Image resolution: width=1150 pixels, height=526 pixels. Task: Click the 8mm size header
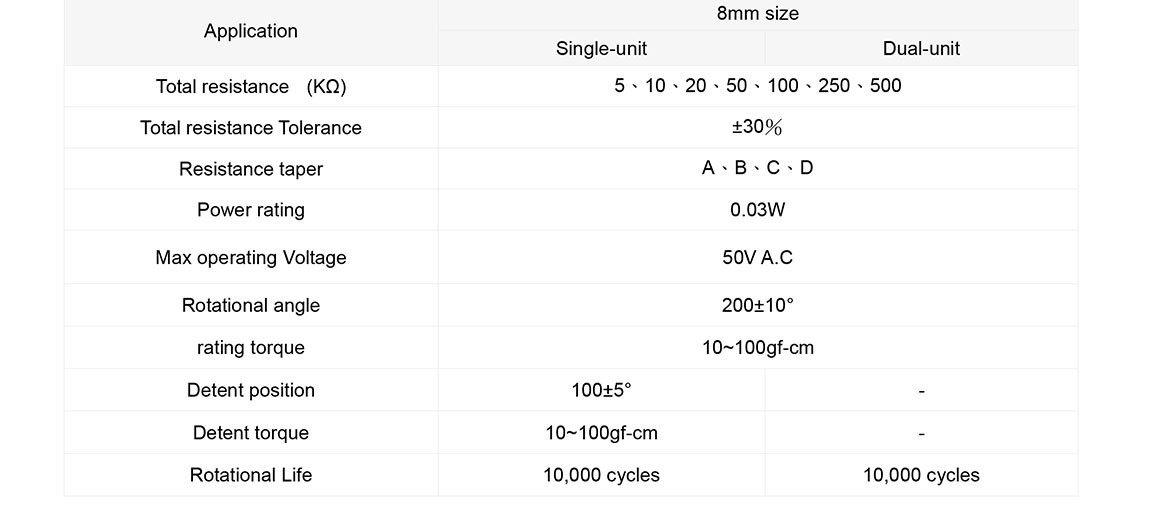click(757, 14)
